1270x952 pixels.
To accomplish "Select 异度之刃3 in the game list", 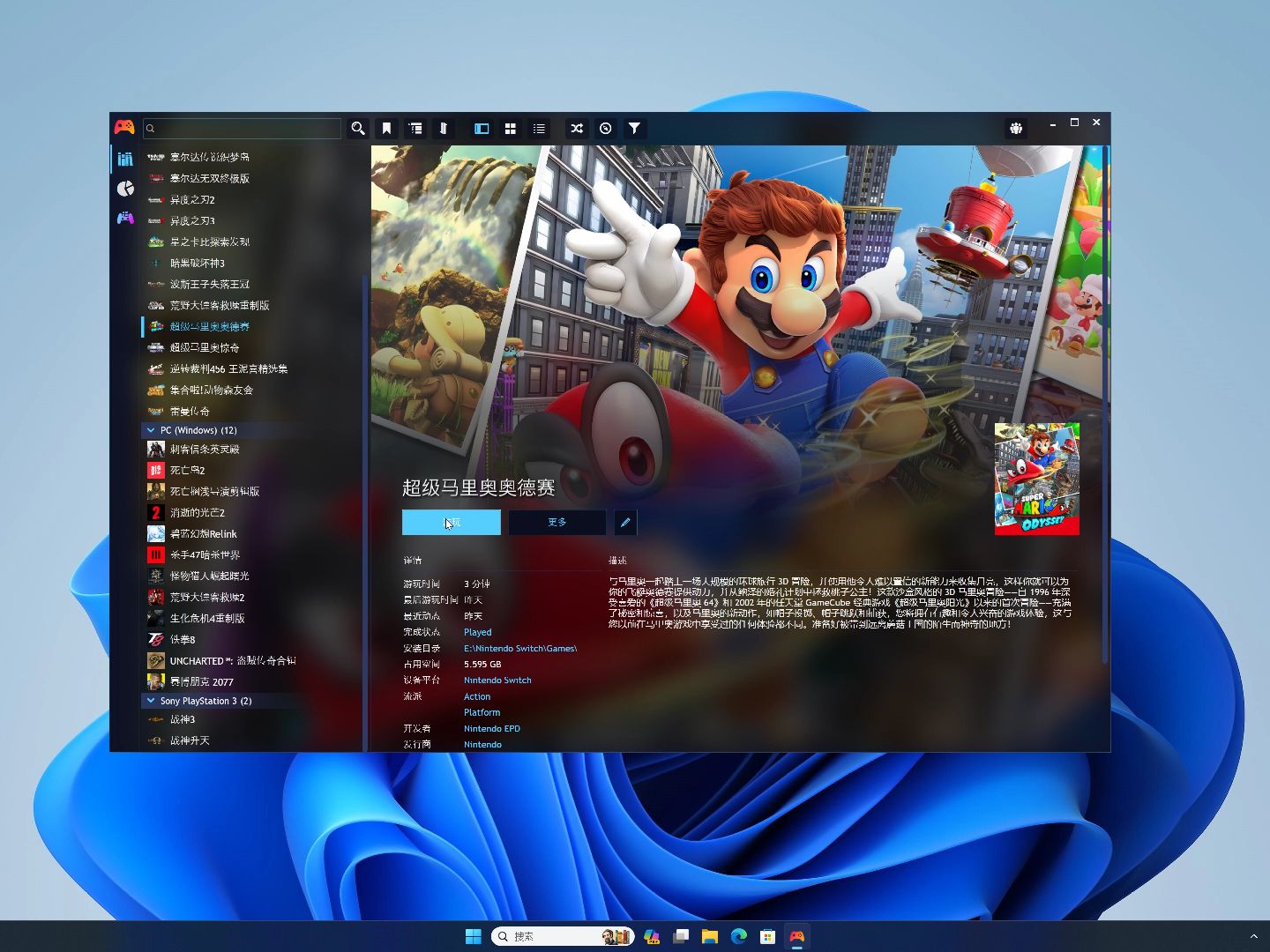I will click(x=251, y=220).
